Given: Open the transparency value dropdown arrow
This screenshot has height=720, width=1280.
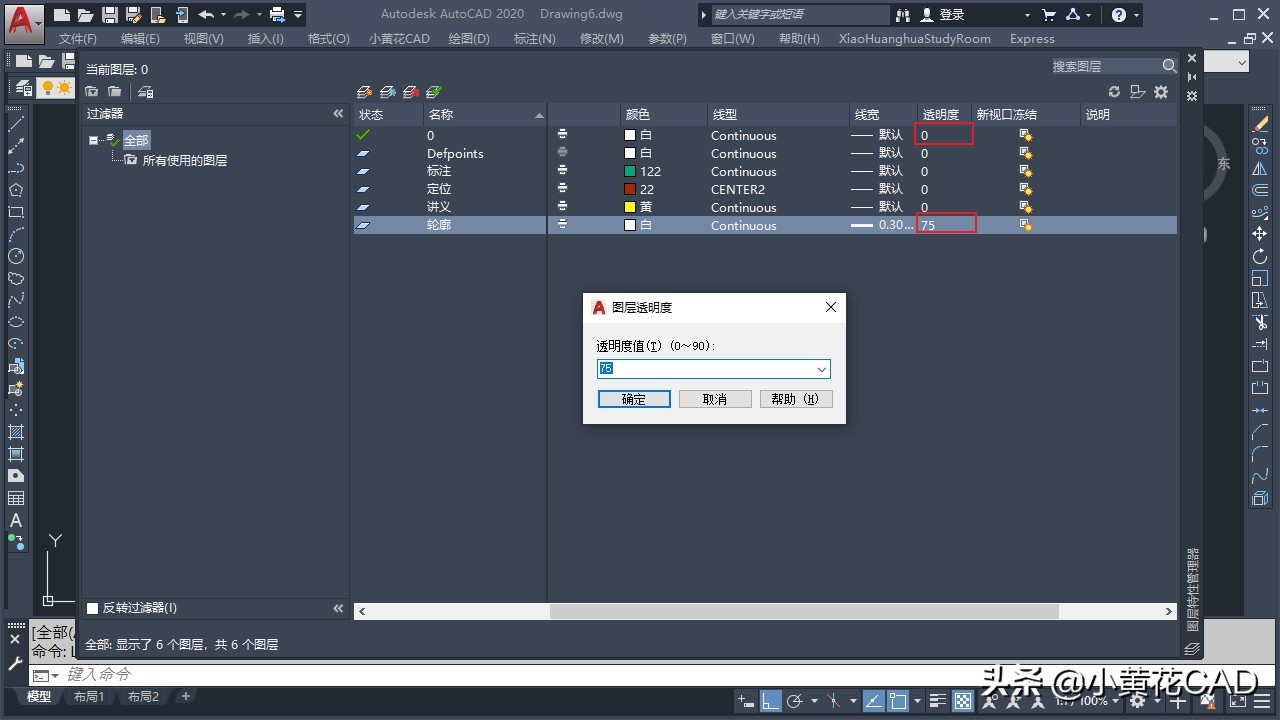Looking at the screenshot, I should (x=822, y=369).
